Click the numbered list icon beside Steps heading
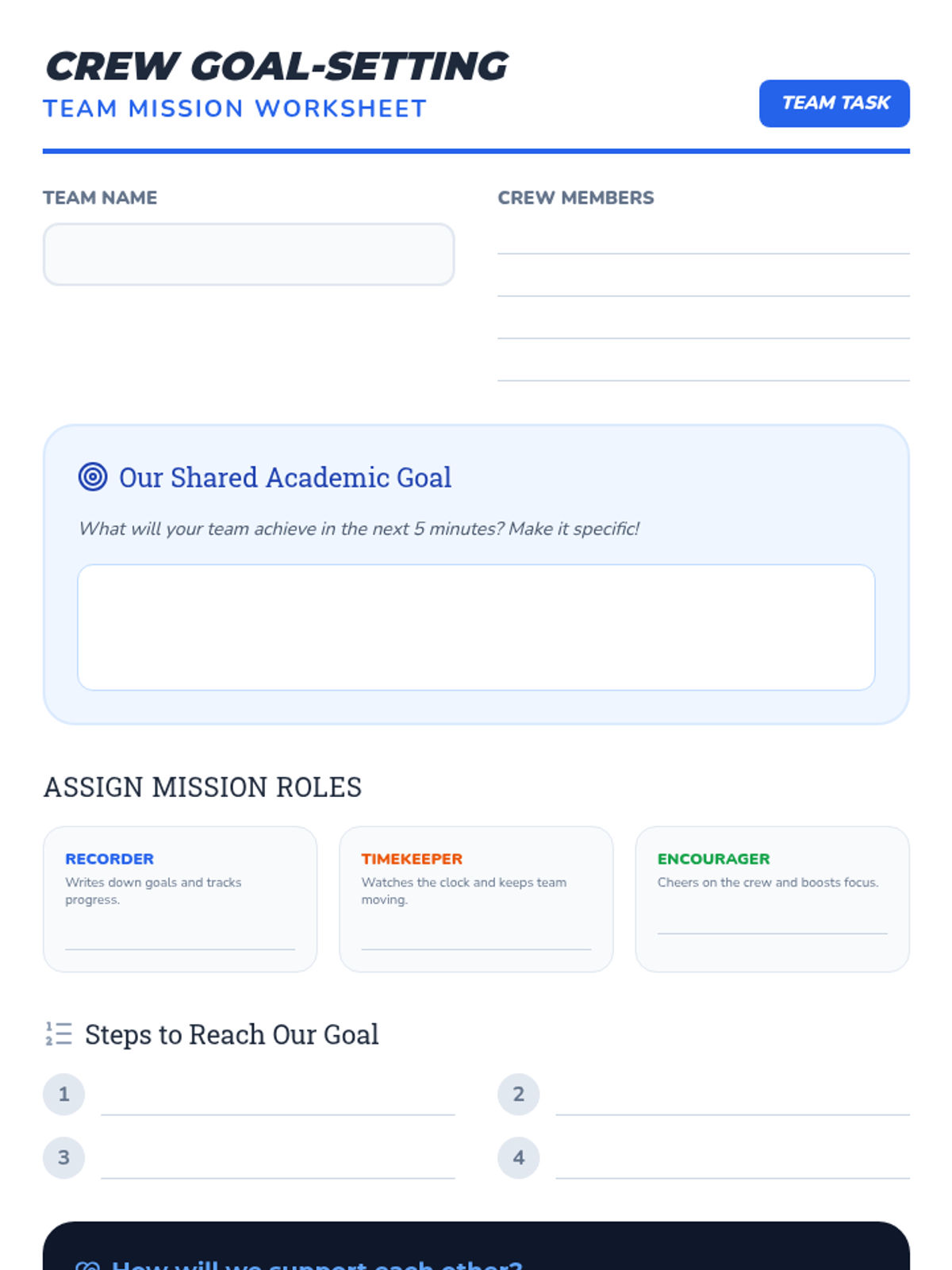The width and height of the screenshot is (952, 1270). click(59, 1033)
